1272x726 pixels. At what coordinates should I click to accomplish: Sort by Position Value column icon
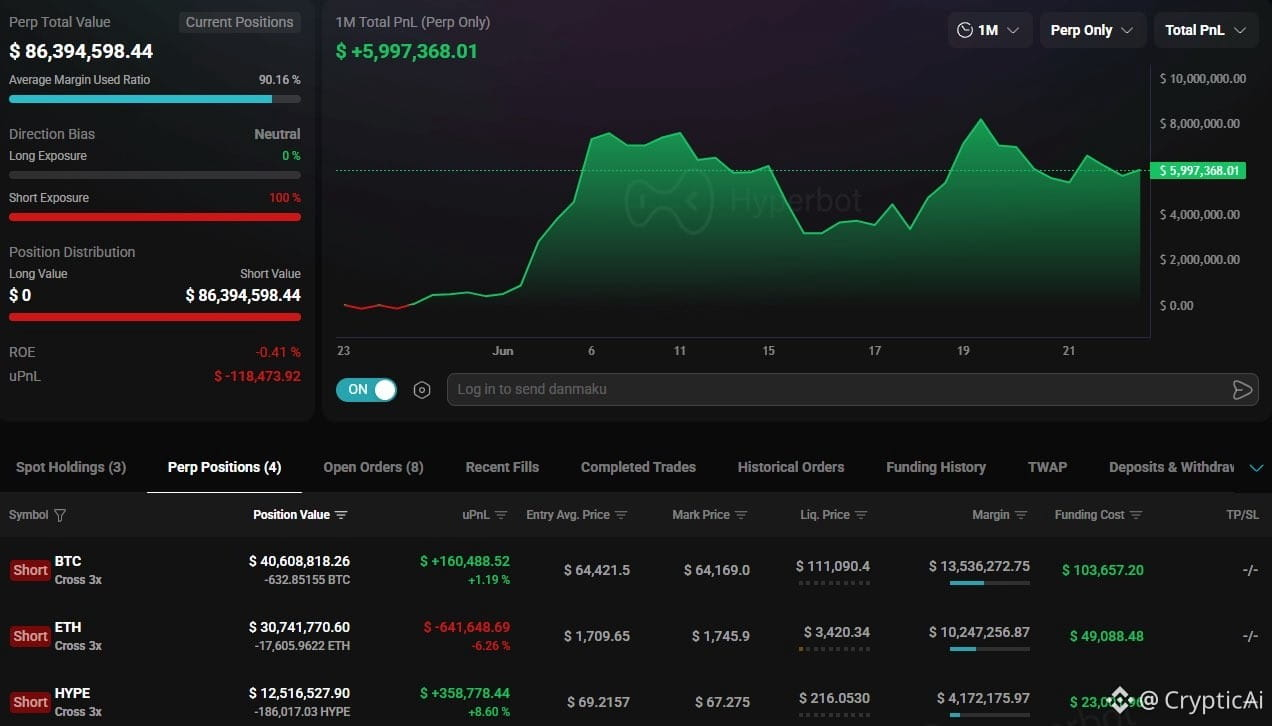pos(341,515)
